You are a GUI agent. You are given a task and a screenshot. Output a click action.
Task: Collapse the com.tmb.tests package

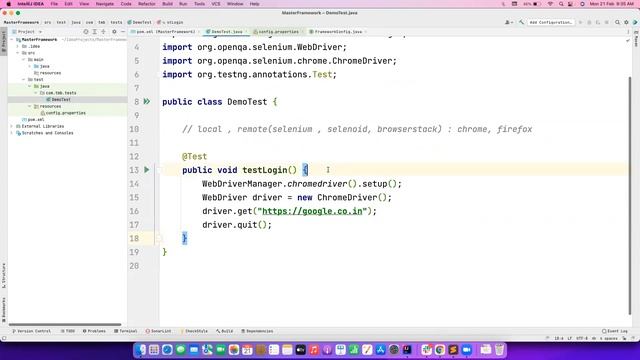click(36, 93)
